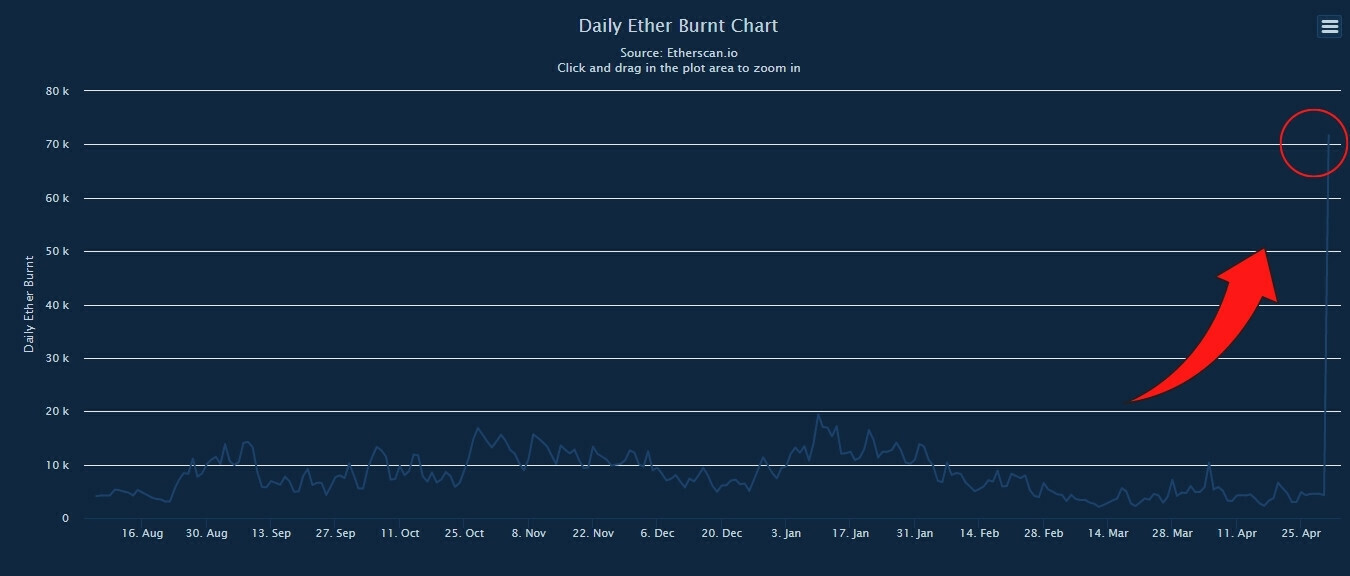The image size is (1350, 576).
Task: Click the zoom instruction text line
Action: (678, 68)
